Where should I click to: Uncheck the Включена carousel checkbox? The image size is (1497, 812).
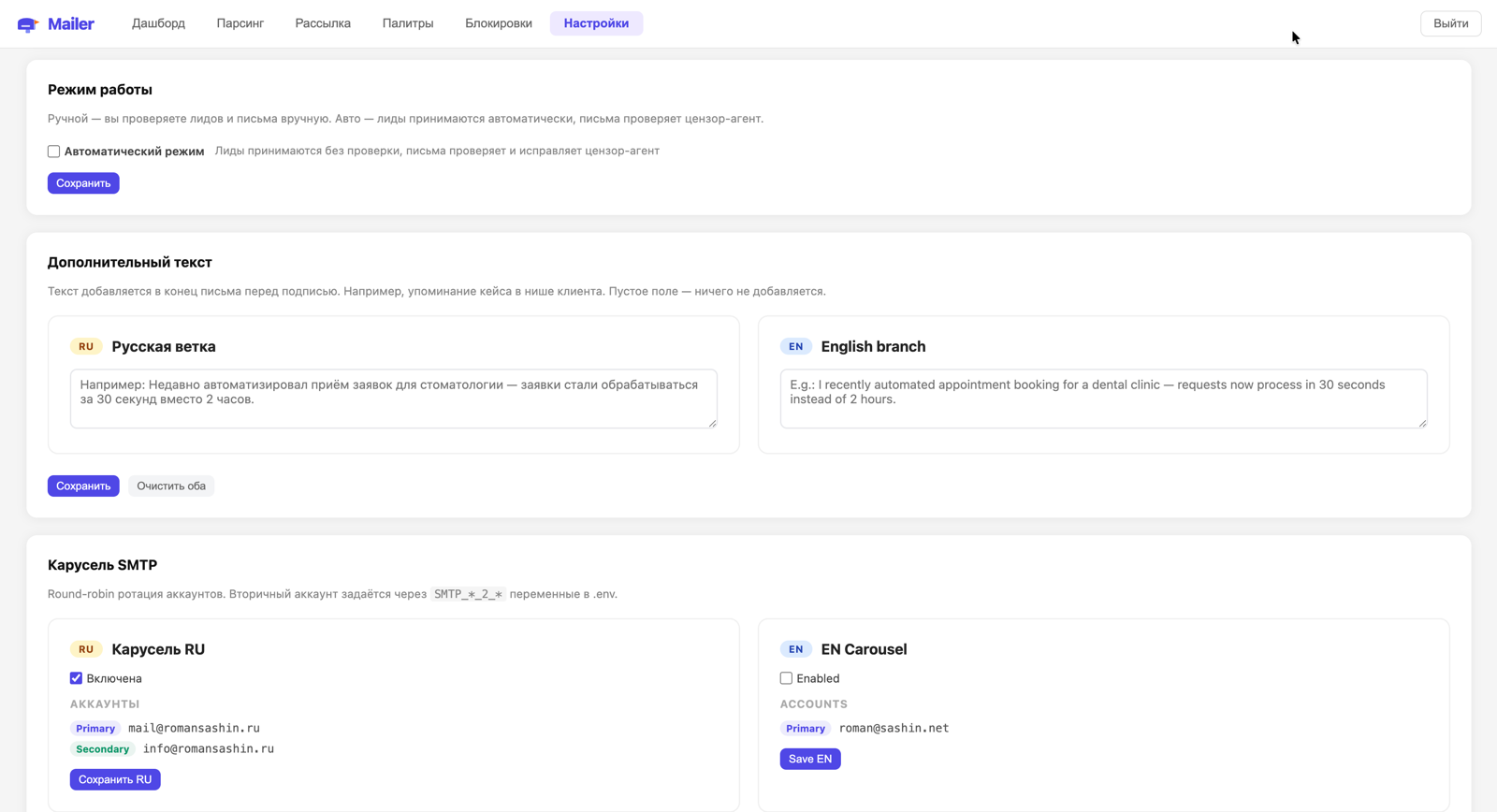[76, 678]
